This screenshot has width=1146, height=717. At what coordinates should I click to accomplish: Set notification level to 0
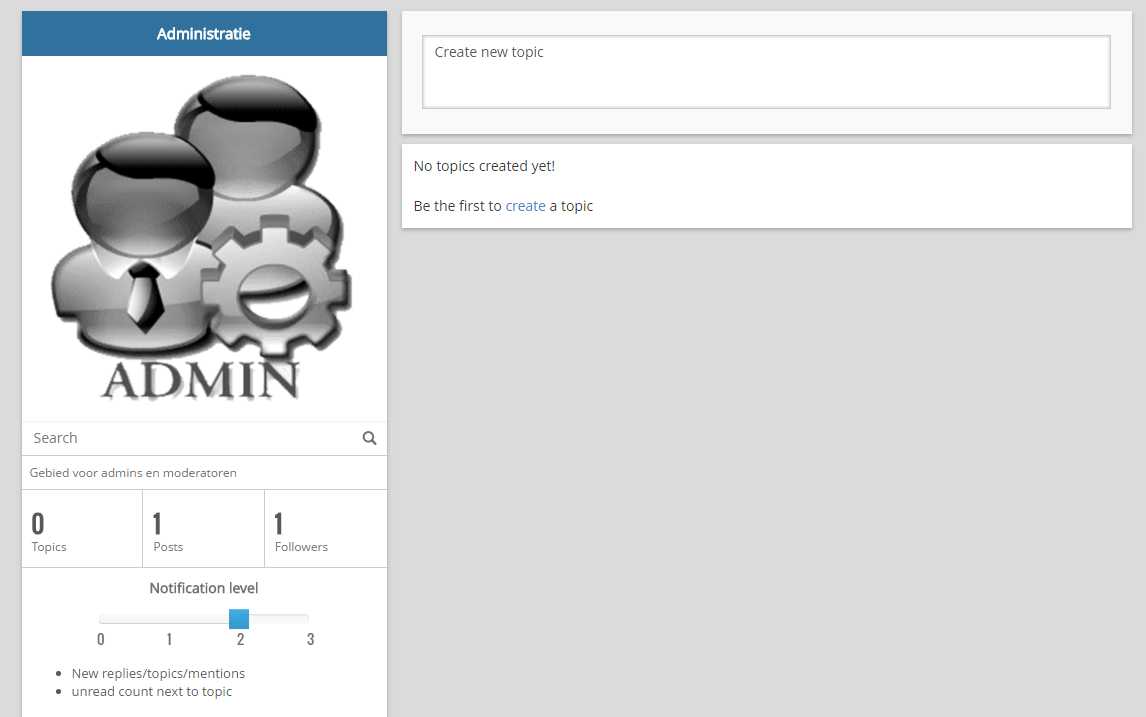point(101,639)
